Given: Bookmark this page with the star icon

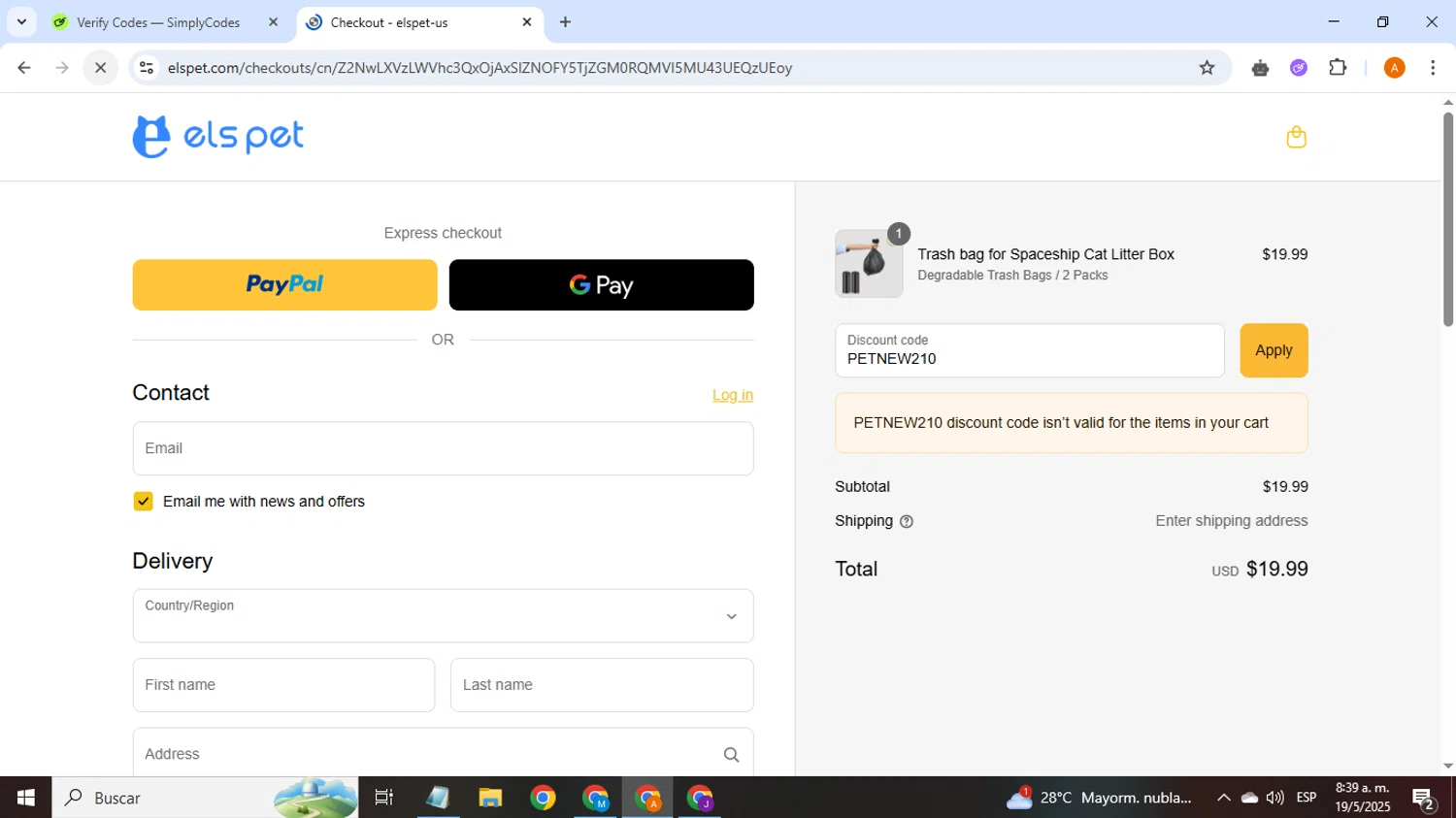Looking at the screenshot, I should 1207,68.
